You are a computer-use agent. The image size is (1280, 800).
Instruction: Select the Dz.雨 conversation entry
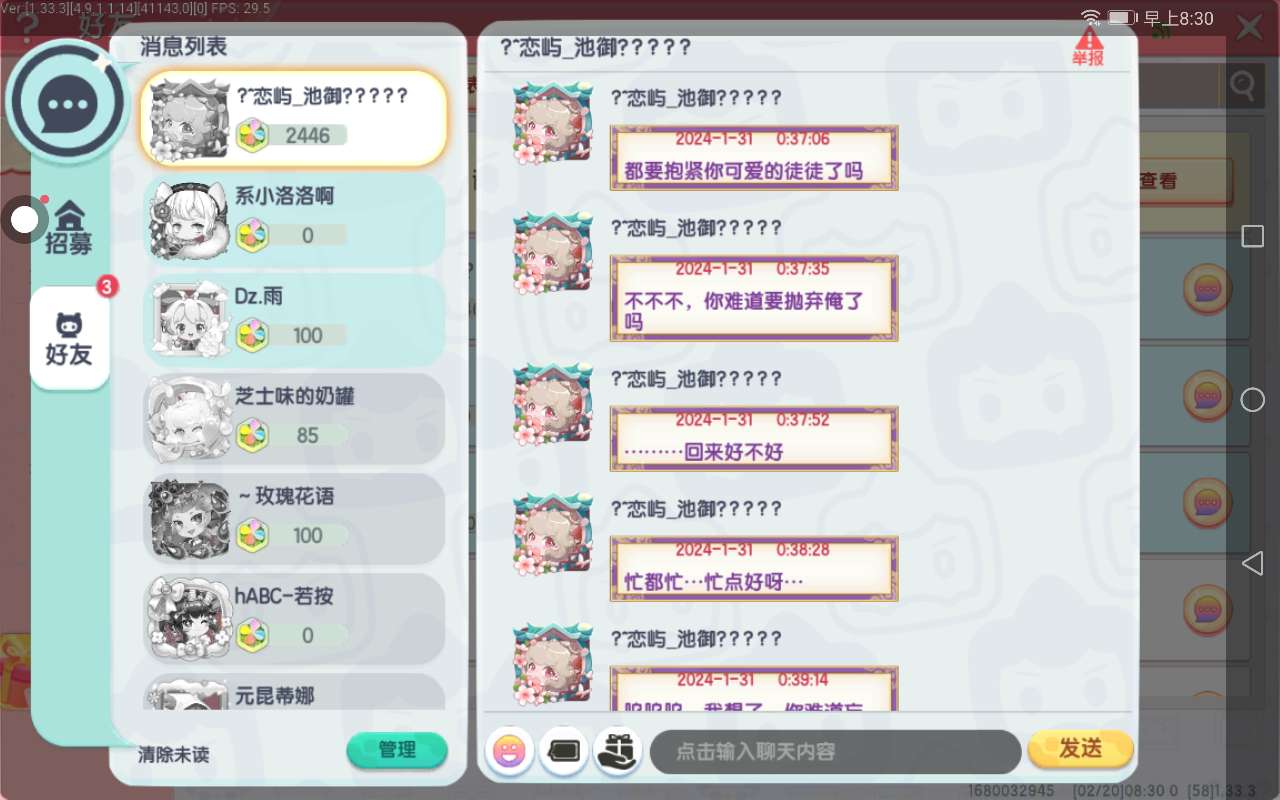click(x=295, y=321)
